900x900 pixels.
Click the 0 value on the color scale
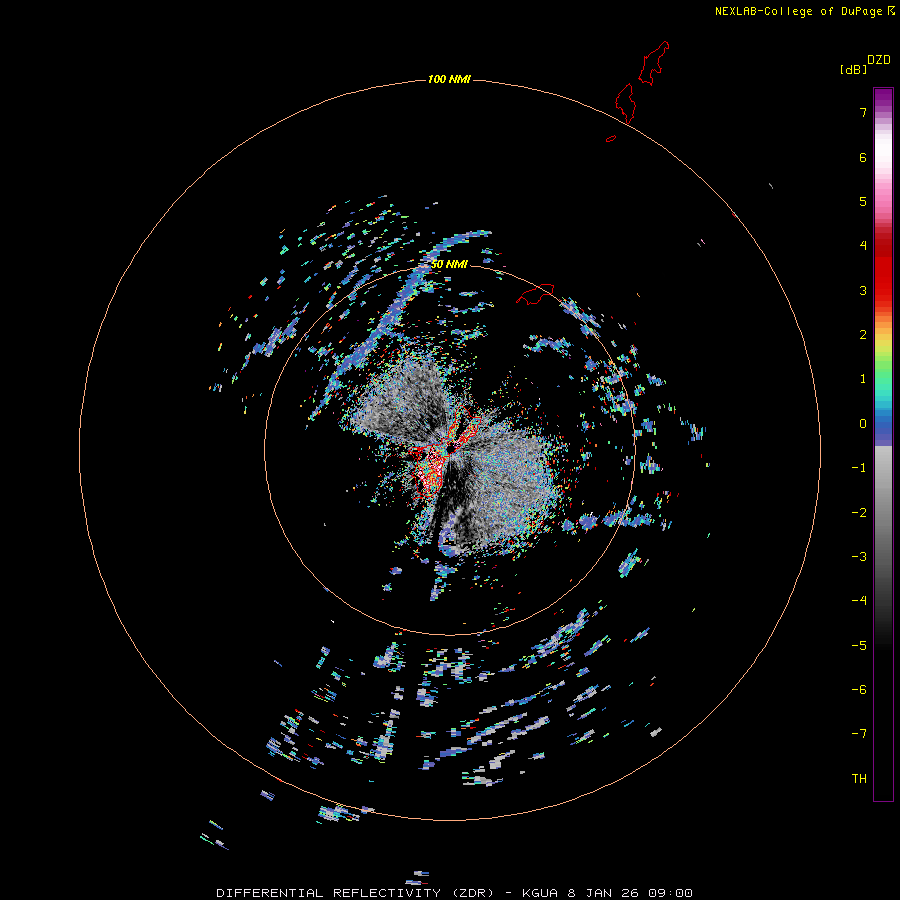863,424
